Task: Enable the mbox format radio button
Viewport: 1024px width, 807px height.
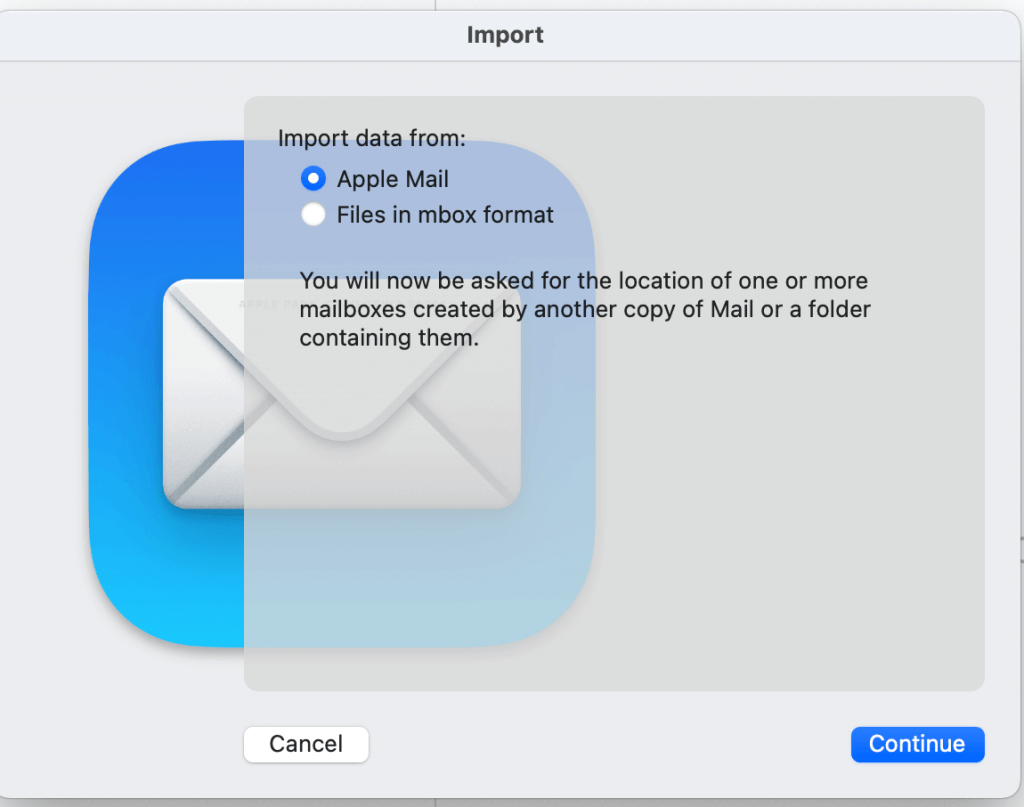Action: click(x=313, y=214)
